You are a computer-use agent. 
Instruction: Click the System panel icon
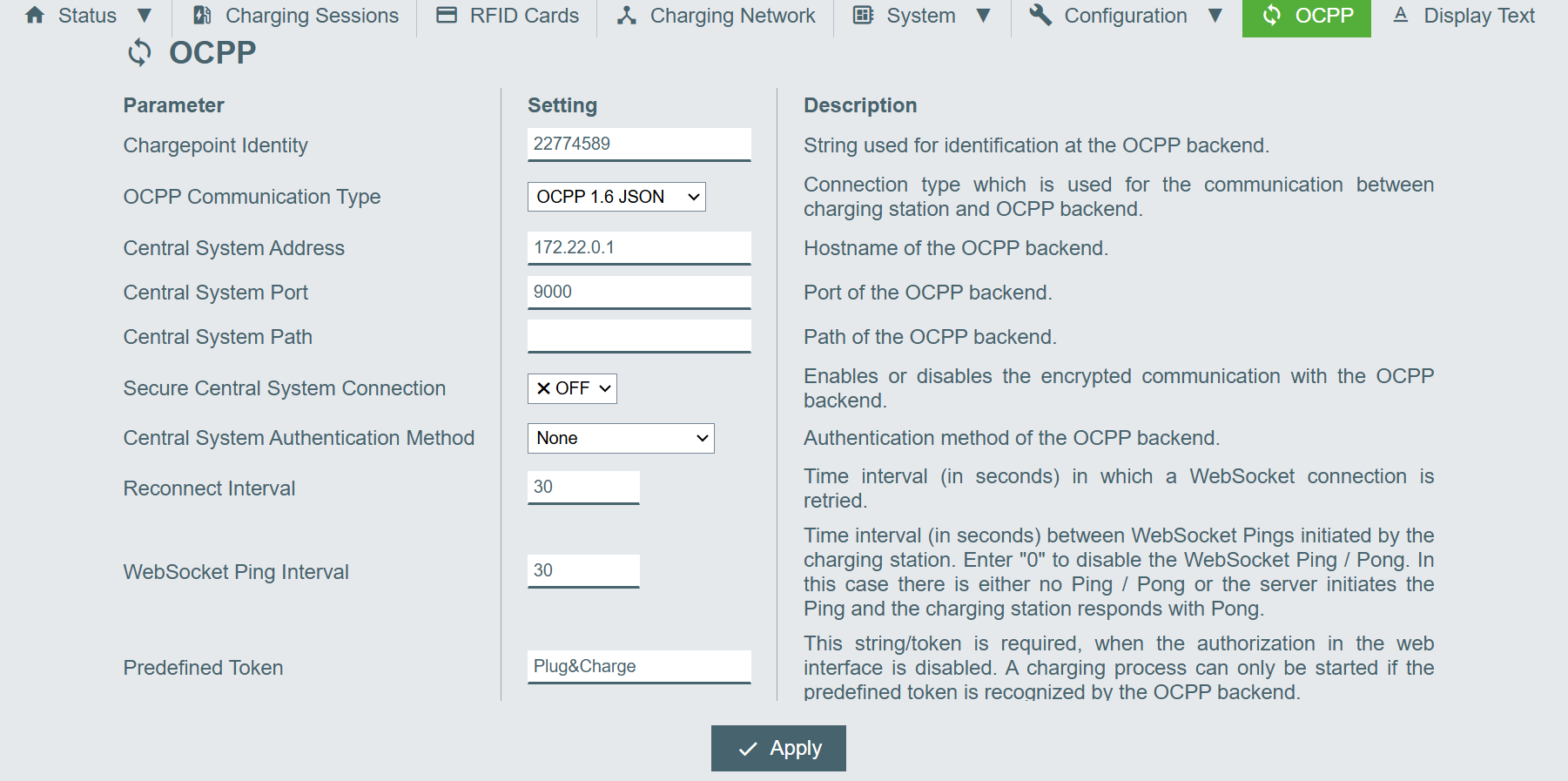(x=863, y=16)
